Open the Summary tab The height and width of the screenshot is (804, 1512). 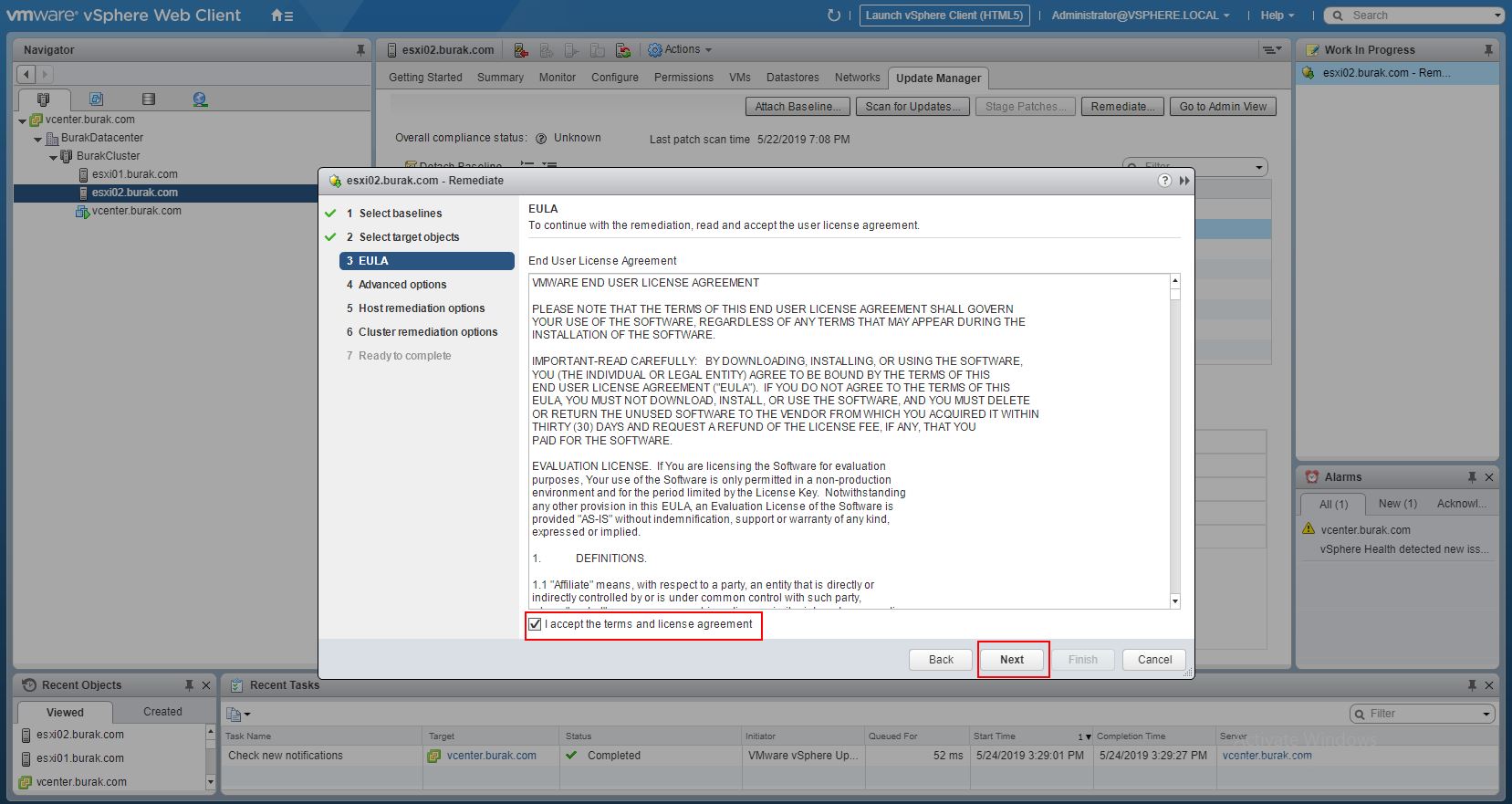pos(500,78)
